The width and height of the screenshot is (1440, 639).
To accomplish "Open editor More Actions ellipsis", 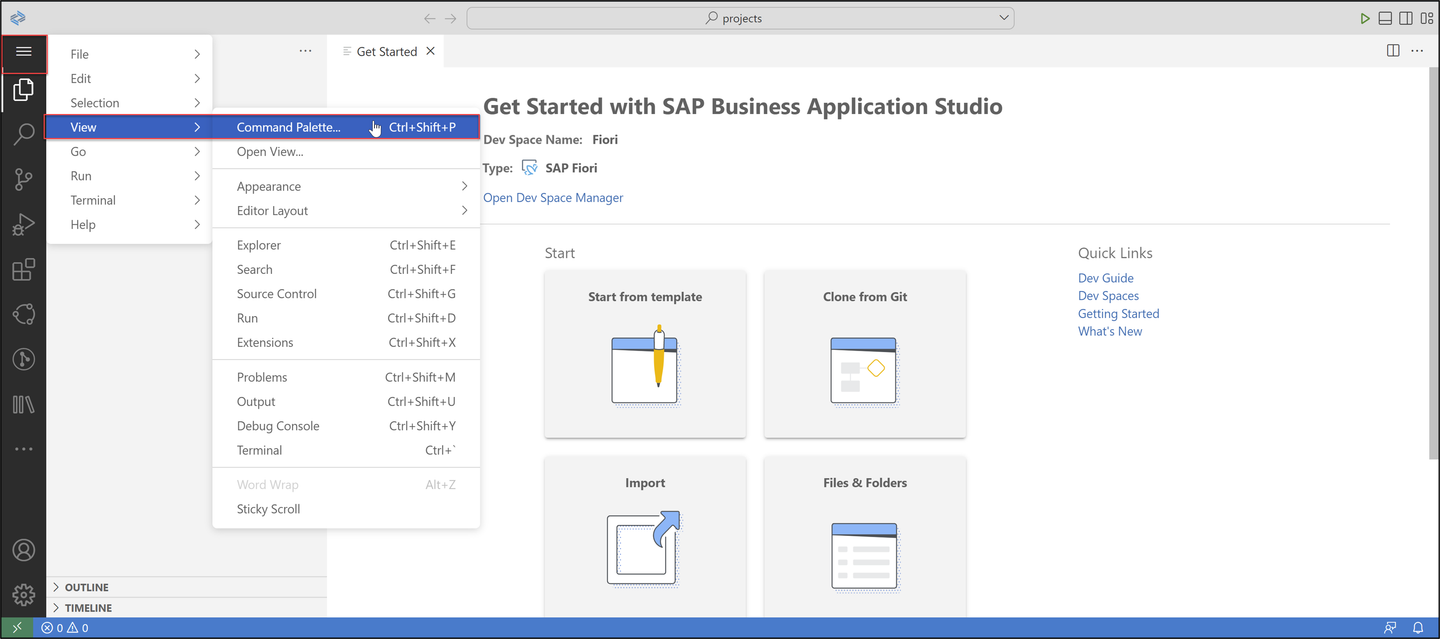I will [x=1417, y=51].
